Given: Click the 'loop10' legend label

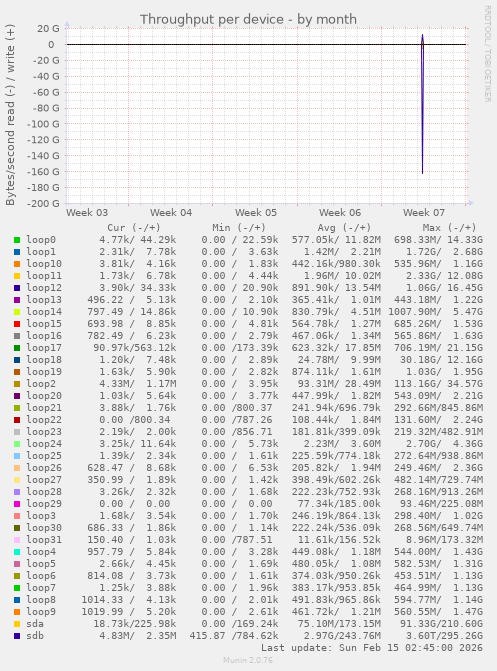Looking at the screenshot, I should 44,264.
